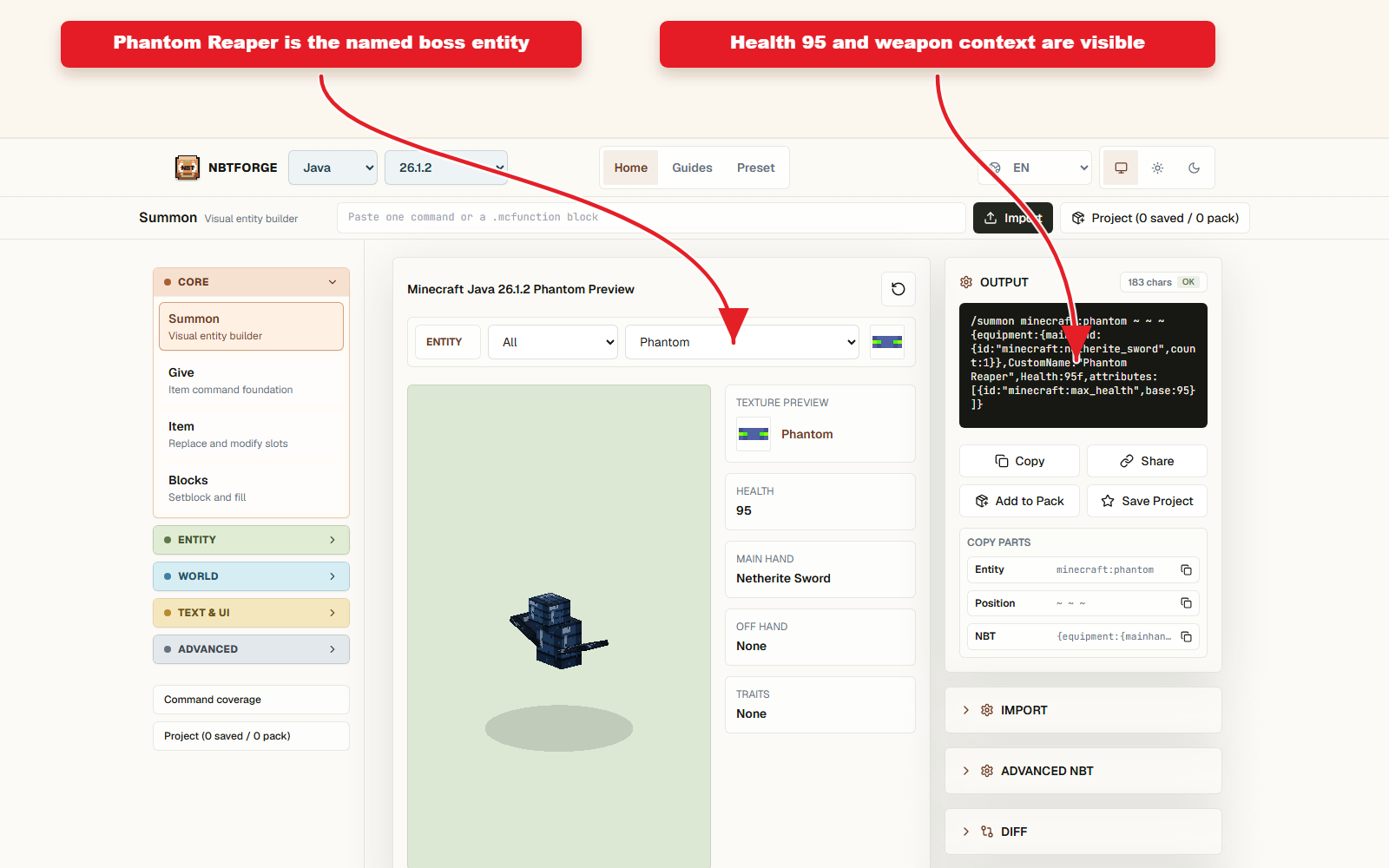The width and height of the screenshot is (1389, 868).
Task: Click the Off Hand None card
Action: pyautogui.click(x=820, y=637)
